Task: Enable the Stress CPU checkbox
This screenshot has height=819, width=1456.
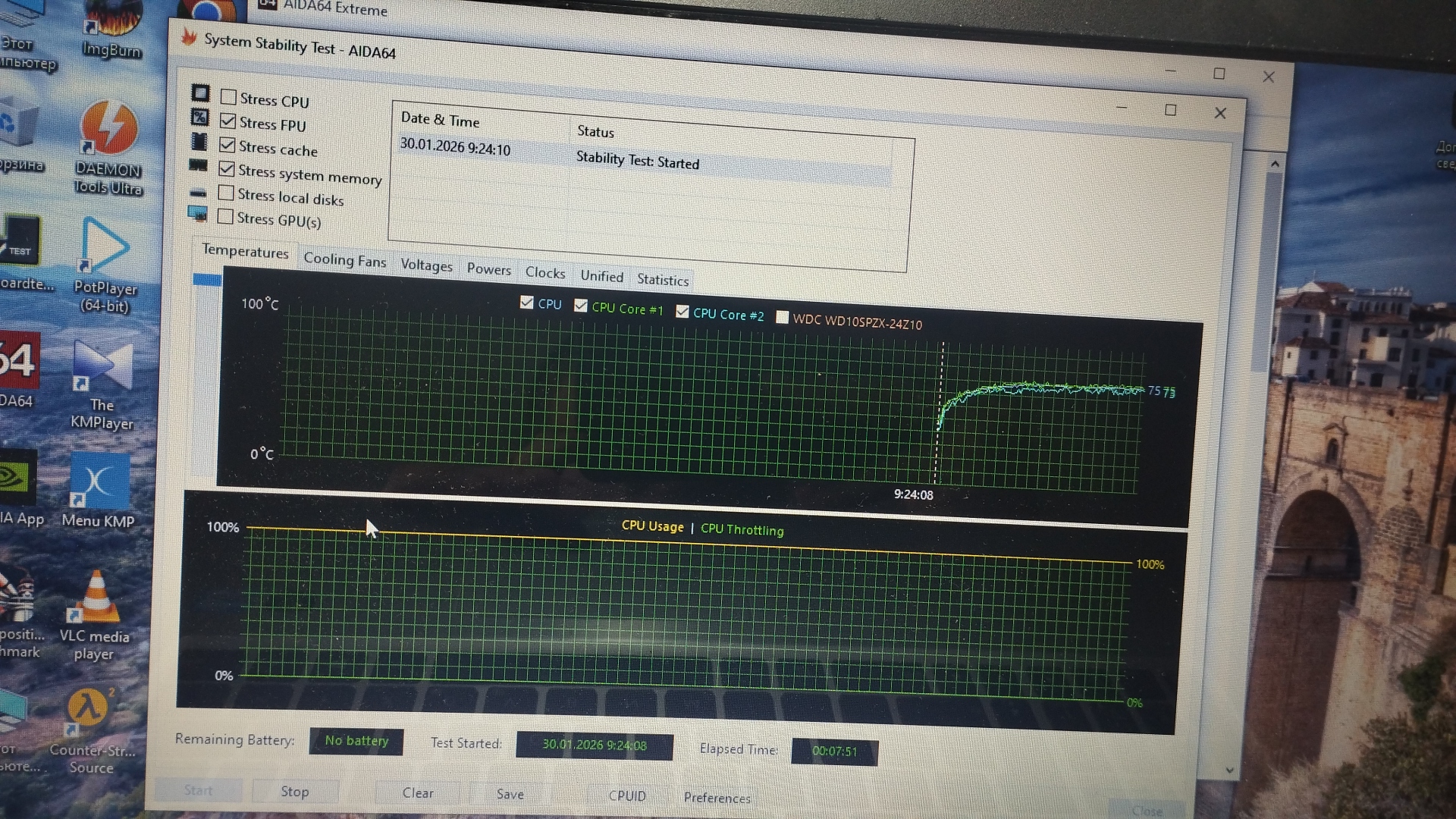Action: click(228, 97)
